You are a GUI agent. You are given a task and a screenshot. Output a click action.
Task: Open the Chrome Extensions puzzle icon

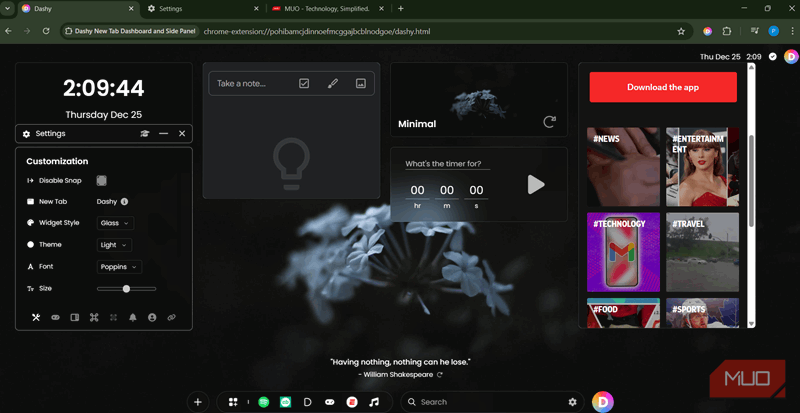pyautogui.click(x=727, y=32)
